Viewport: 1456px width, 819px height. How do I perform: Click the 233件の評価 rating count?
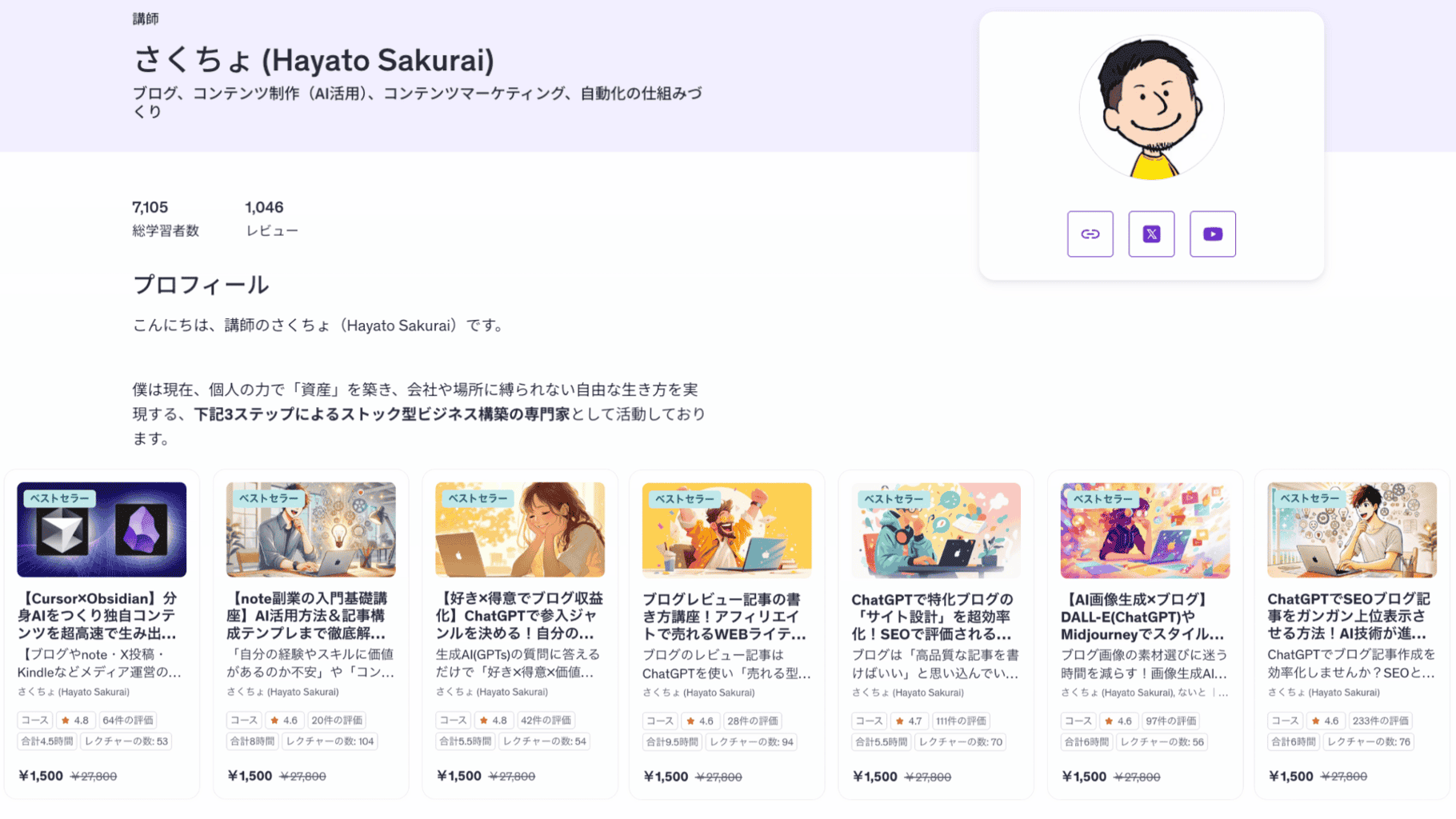[x=1380, y=721]
